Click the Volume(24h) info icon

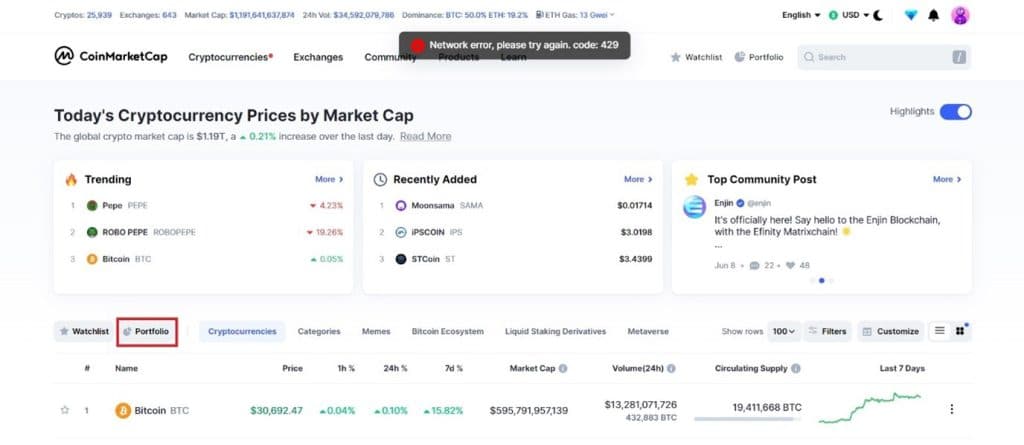[x=671, y=369]
